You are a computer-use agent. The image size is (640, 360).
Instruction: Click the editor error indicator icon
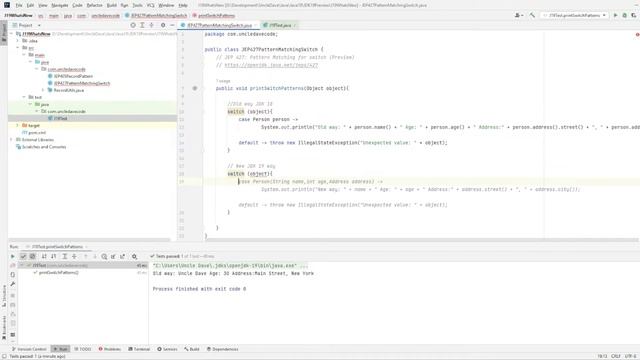[x=637, y=35]
